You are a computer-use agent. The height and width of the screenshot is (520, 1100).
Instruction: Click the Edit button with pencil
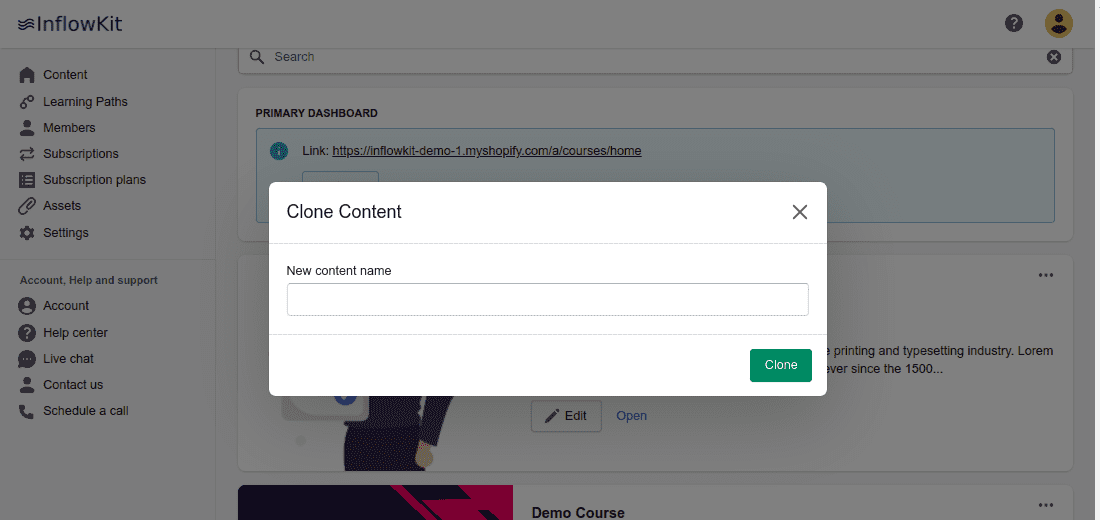[566, 416]
